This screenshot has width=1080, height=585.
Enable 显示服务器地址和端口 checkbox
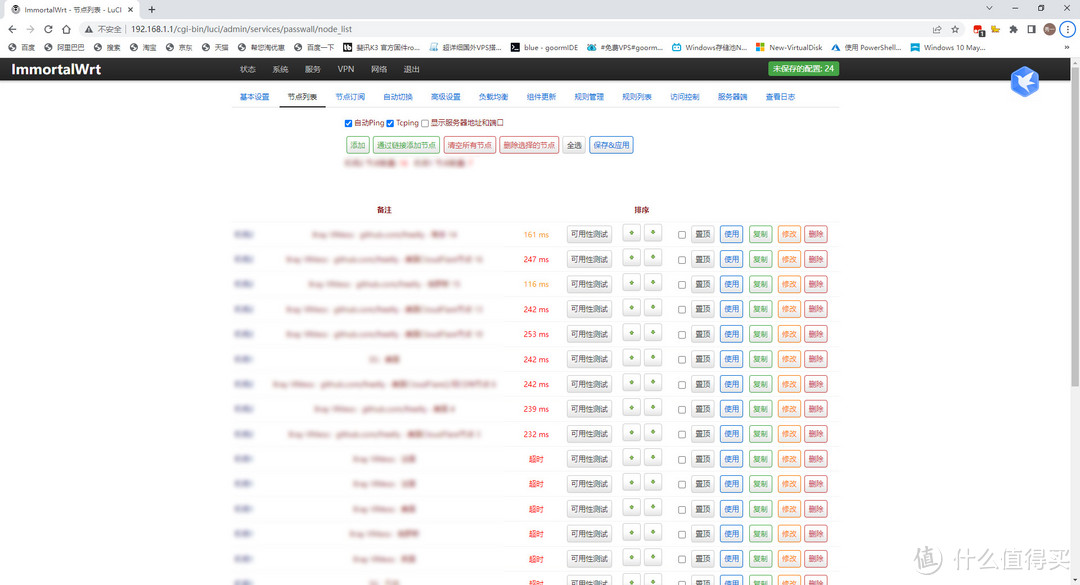pos(425,123)
